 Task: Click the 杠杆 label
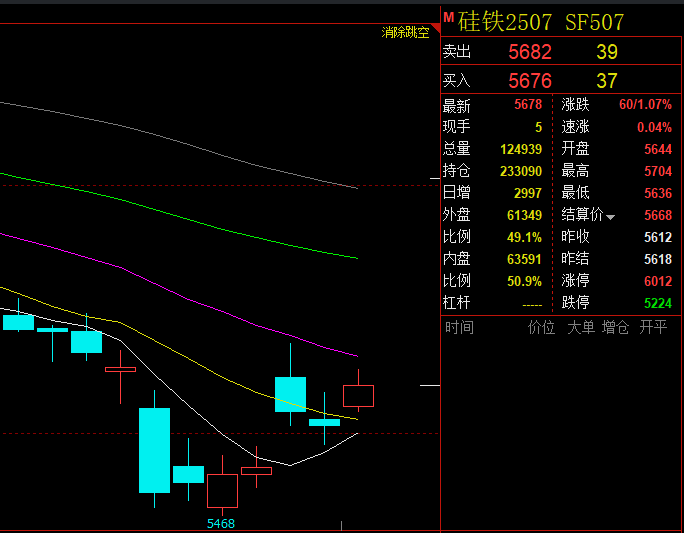click(x=456, y=302)
